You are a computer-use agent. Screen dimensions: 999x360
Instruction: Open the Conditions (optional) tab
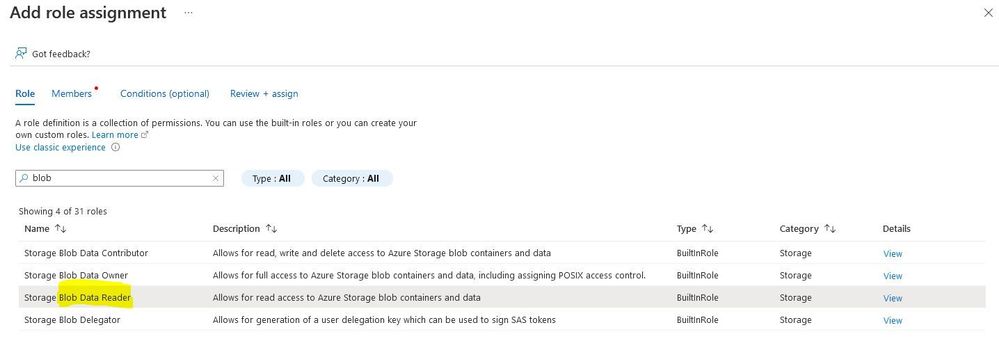pyautogui.click(x=165, y=94)
